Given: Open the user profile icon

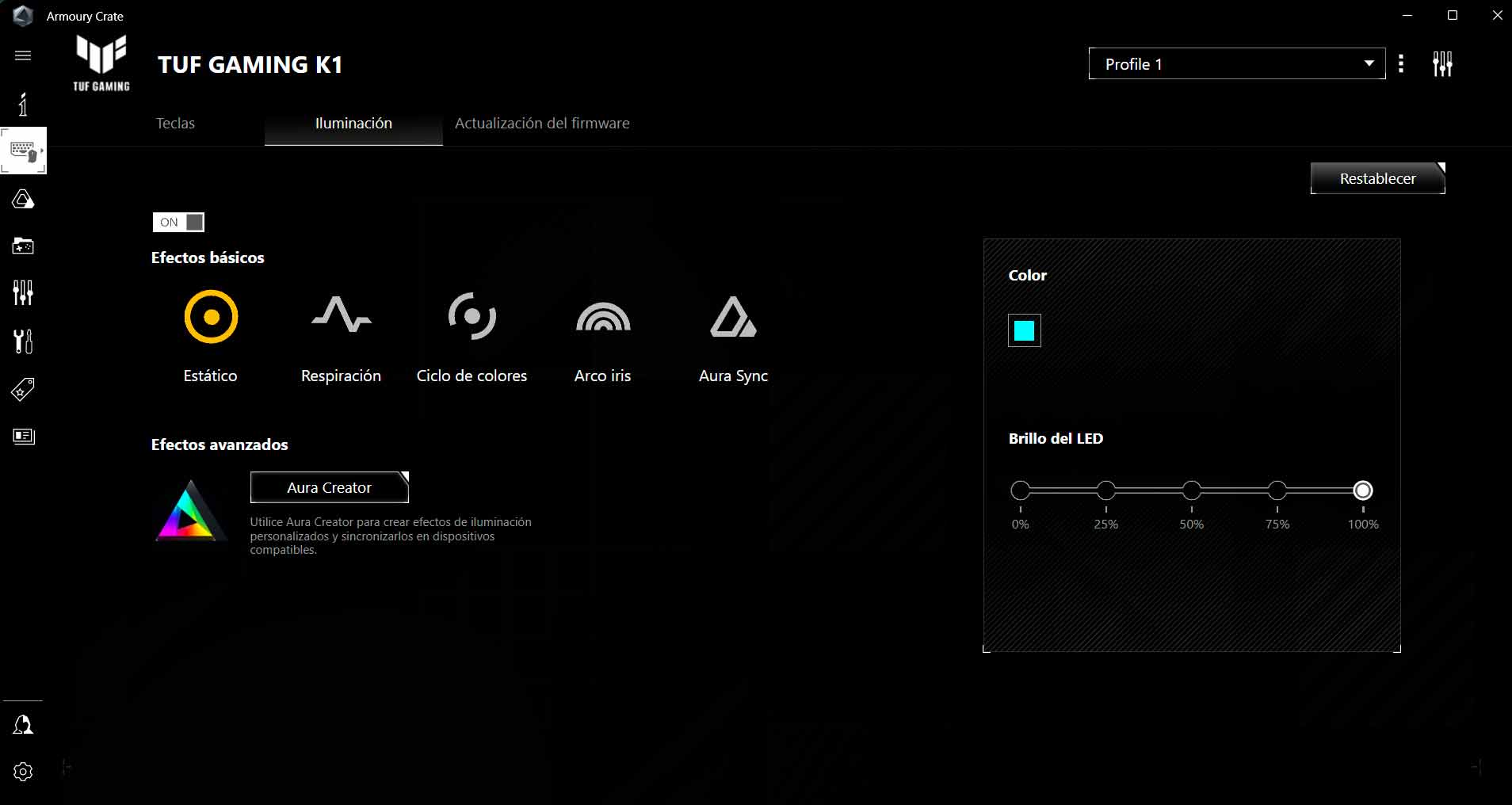Looking at the screenshot, I should pyautogui.click(x=23, y=724).
